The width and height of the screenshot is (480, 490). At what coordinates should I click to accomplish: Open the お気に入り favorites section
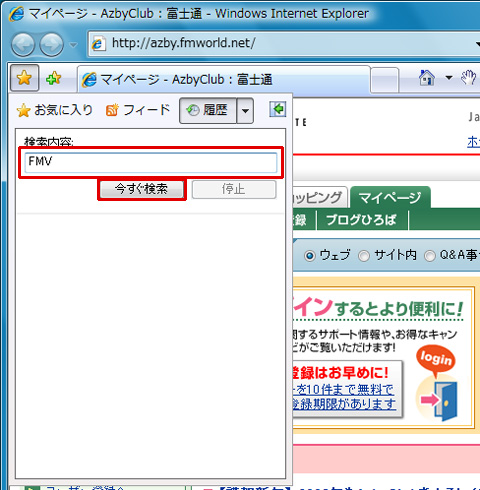[x=55, y=110]
